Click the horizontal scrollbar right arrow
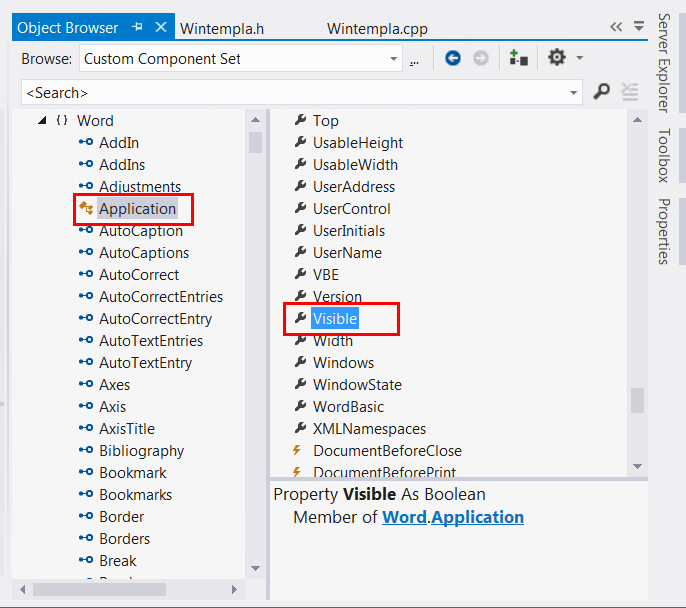This screenshot has width=686, height=608. (234, 589)
